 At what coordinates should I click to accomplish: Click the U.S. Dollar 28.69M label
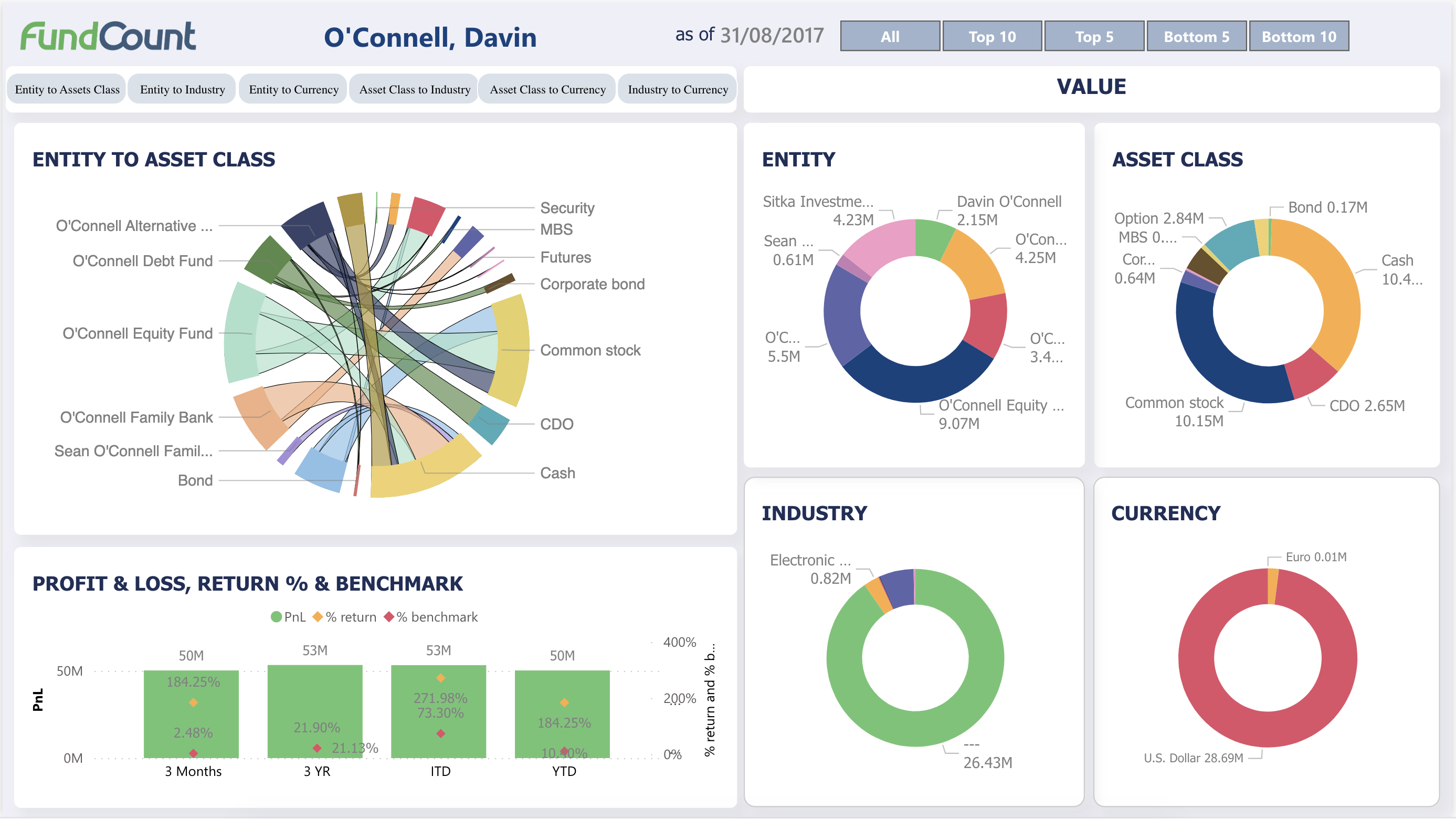pos(1193,758)
